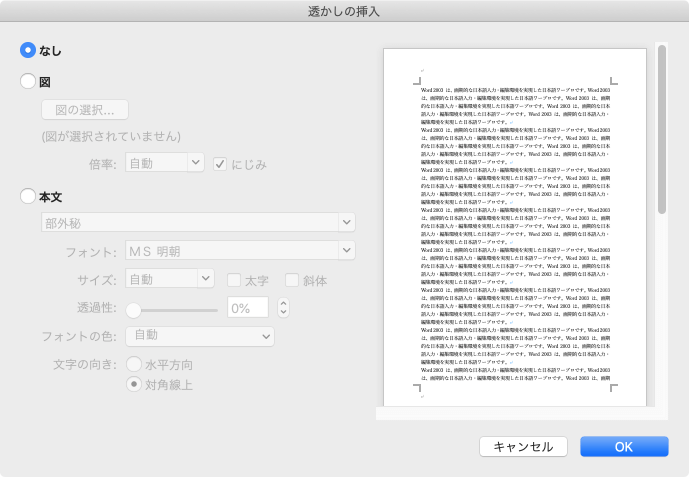Click the 部外秘 watermark text field

click(x=190, y=222)
